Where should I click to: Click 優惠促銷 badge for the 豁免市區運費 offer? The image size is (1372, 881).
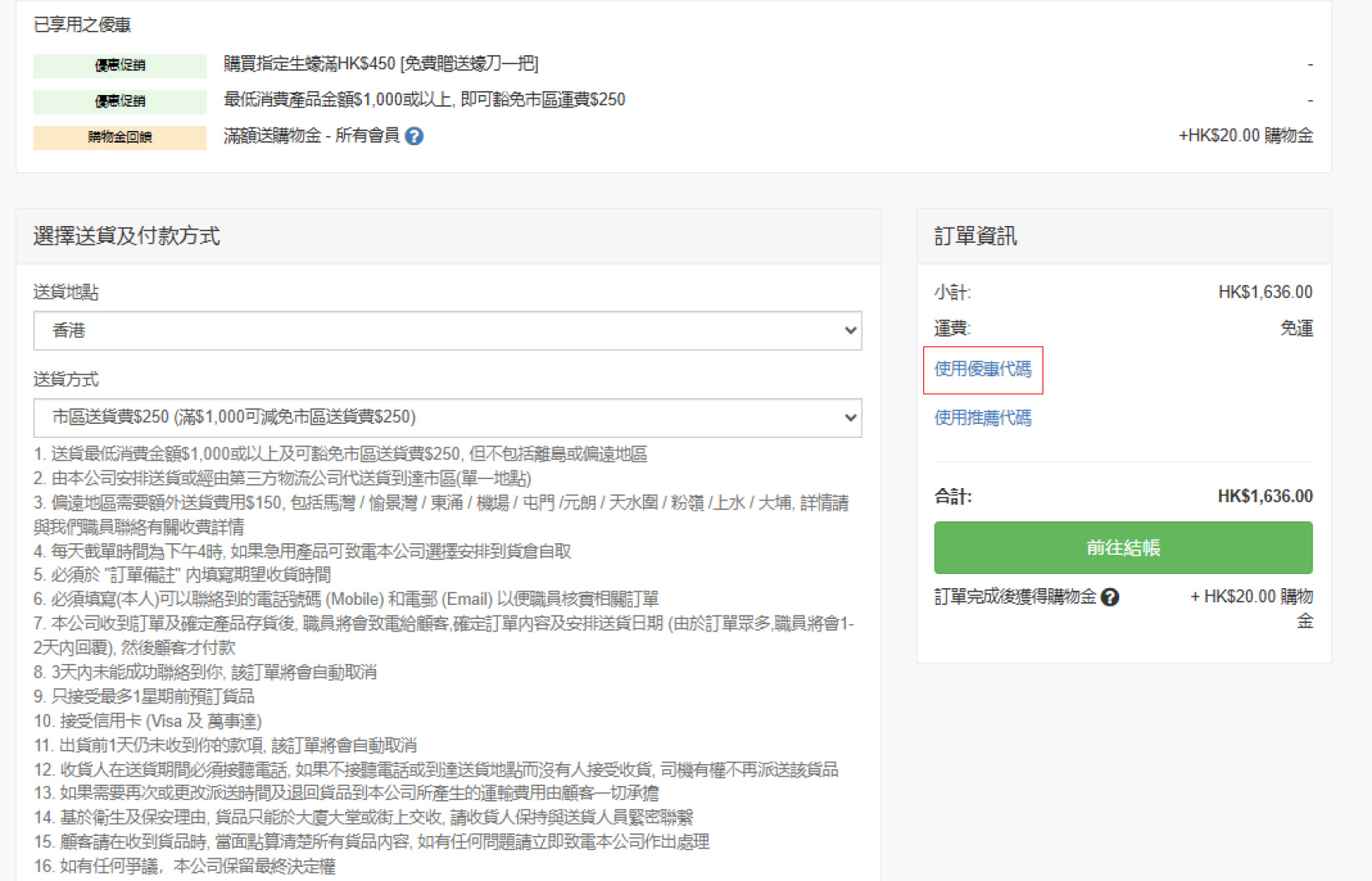(120, 101)
